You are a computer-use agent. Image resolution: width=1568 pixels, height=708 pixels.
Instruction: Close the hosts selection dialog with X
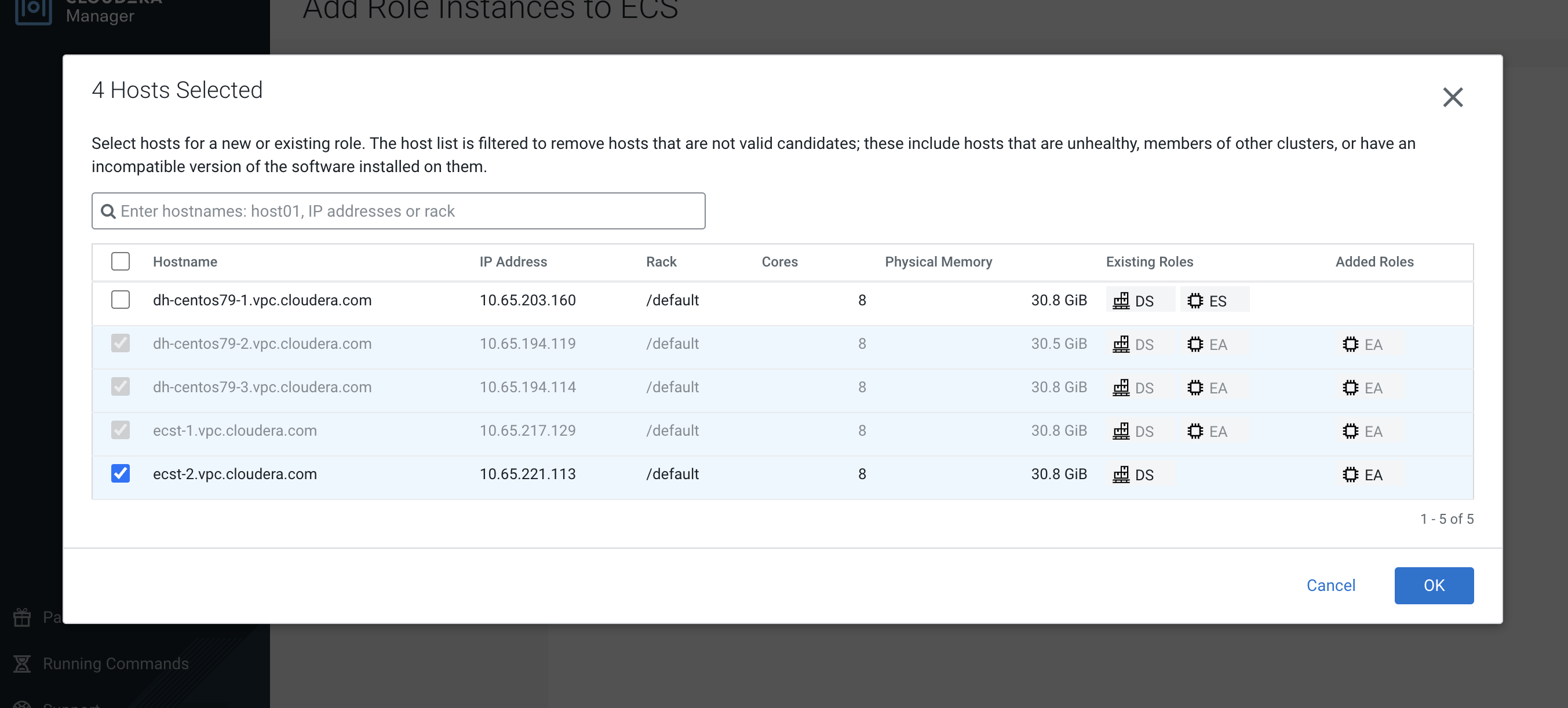pos(1452,97)
